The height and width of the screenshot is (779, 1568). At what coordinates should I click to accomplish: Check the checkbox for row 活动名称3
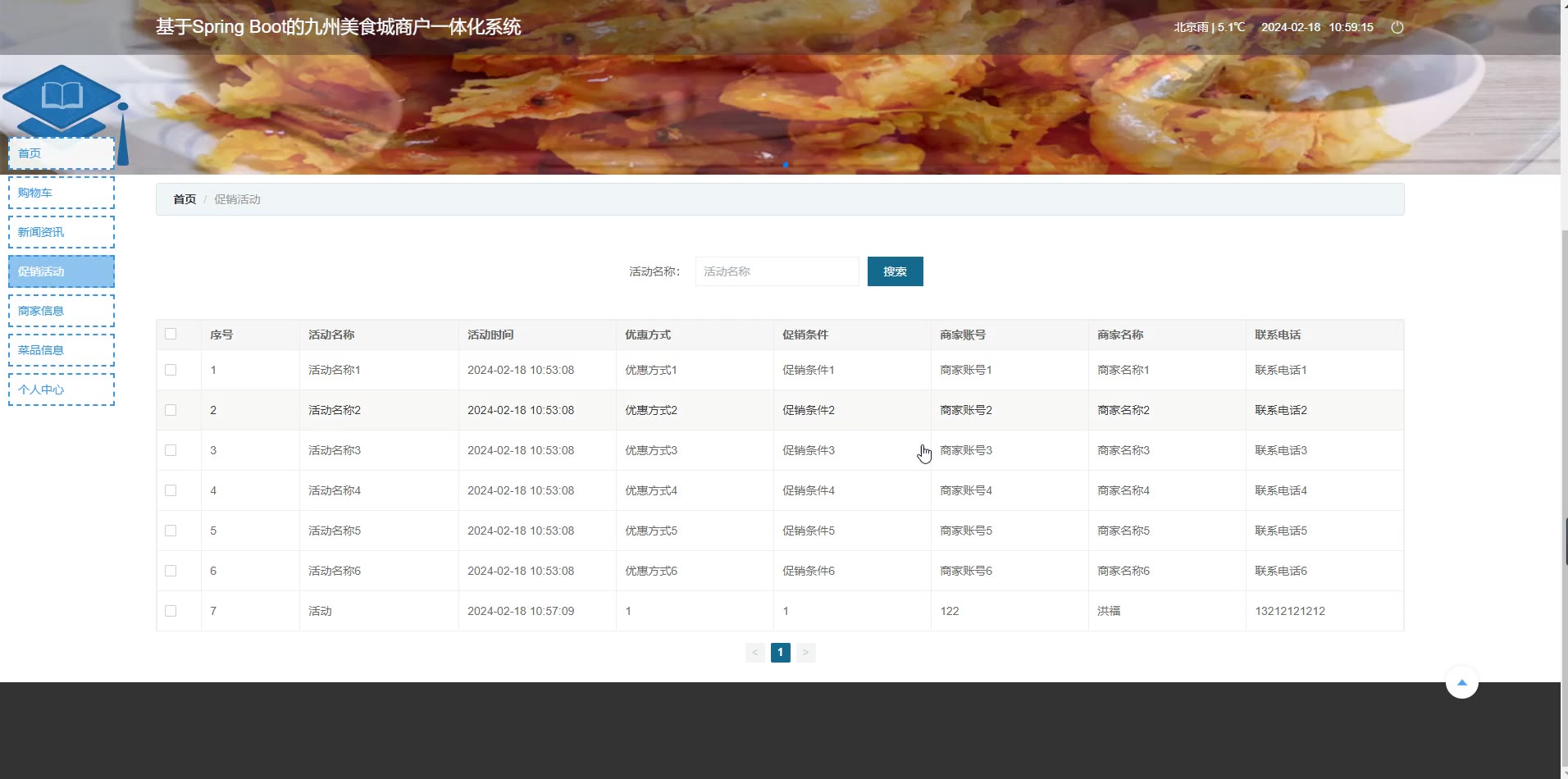point(171,450)
